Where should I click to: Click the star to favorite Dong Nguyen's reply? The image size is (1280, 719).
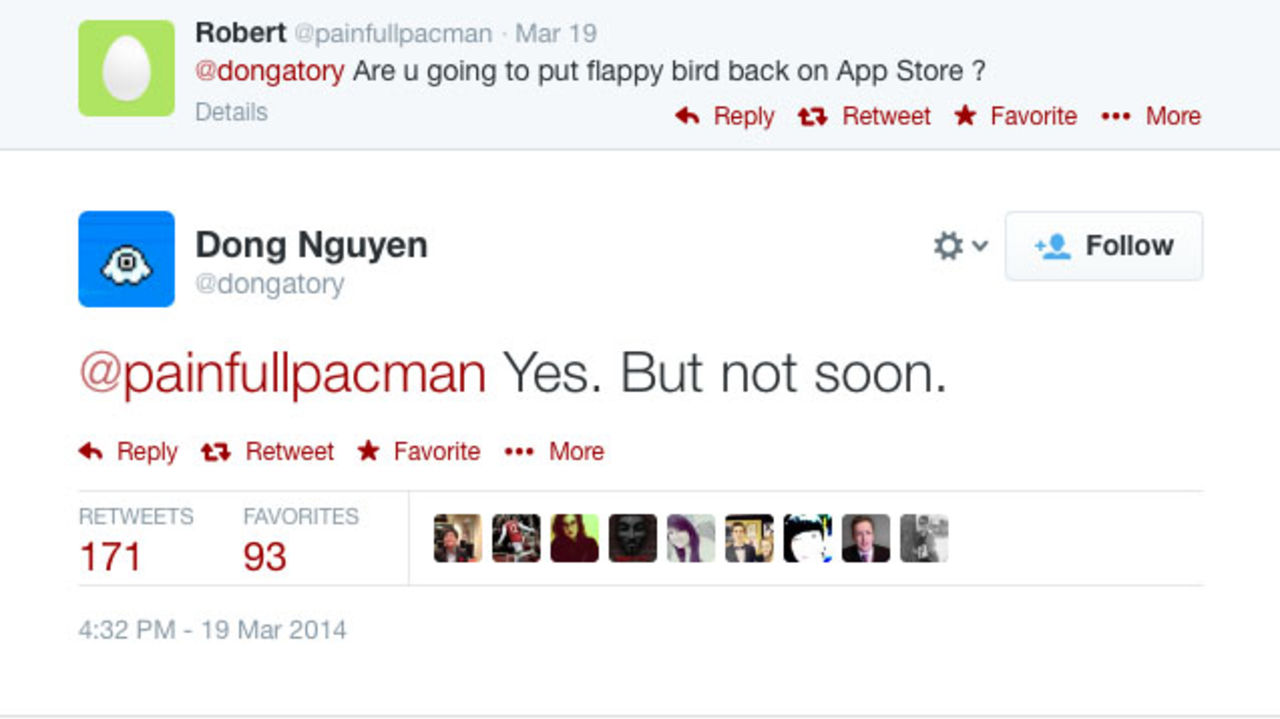370,451
